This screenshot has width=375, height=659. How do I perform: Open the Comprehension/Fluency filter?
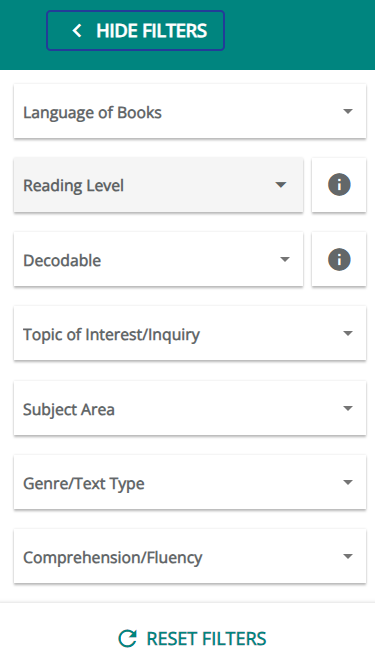coord(190,556)
